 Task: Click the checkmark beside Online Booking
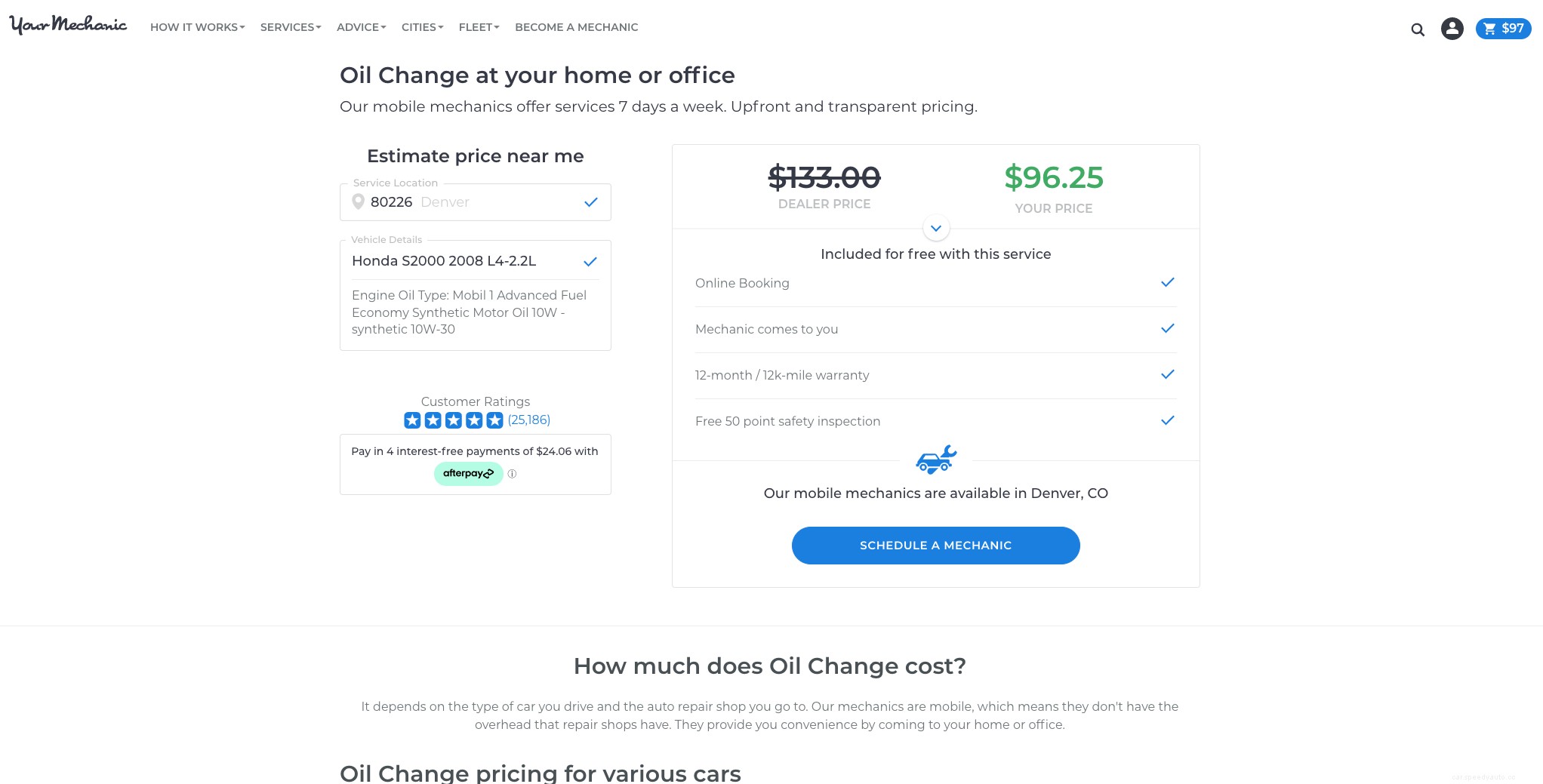[1167, 282]
